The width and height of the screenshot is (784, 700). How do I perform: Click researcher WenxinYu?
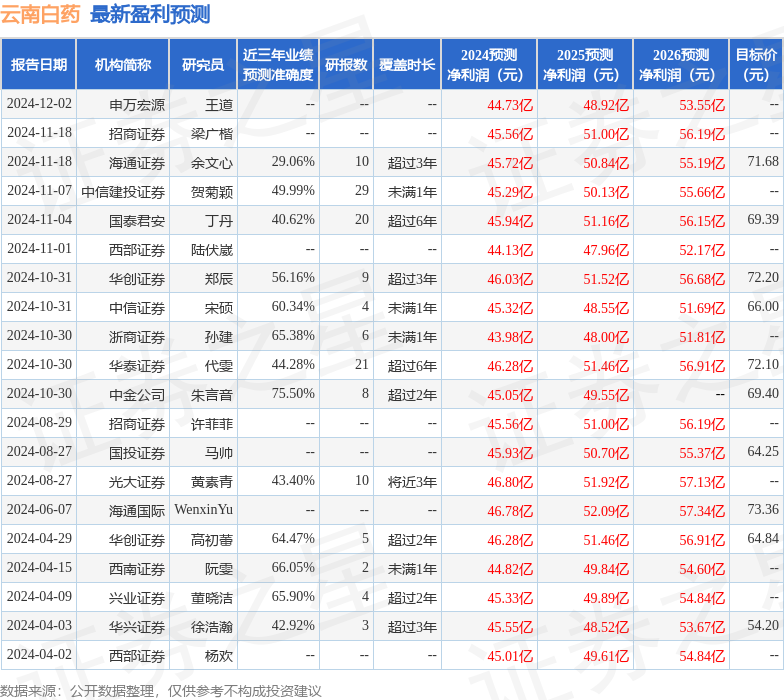pos(204,510)
